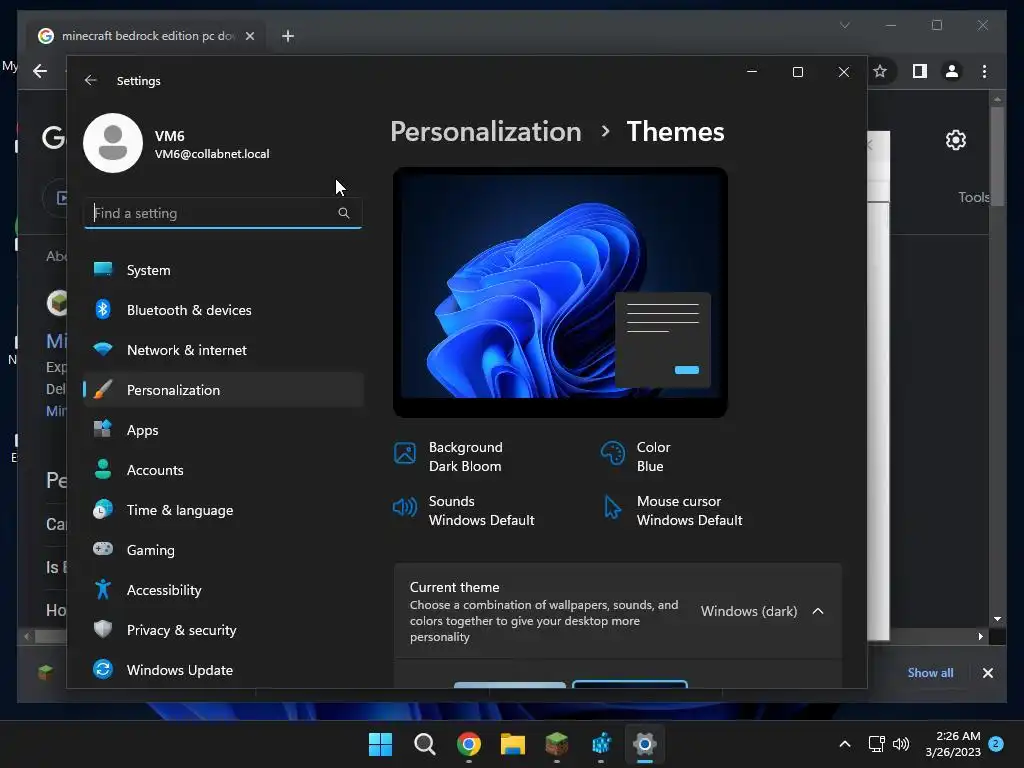Open Sounds Windows Default setting

pos(464,511)
